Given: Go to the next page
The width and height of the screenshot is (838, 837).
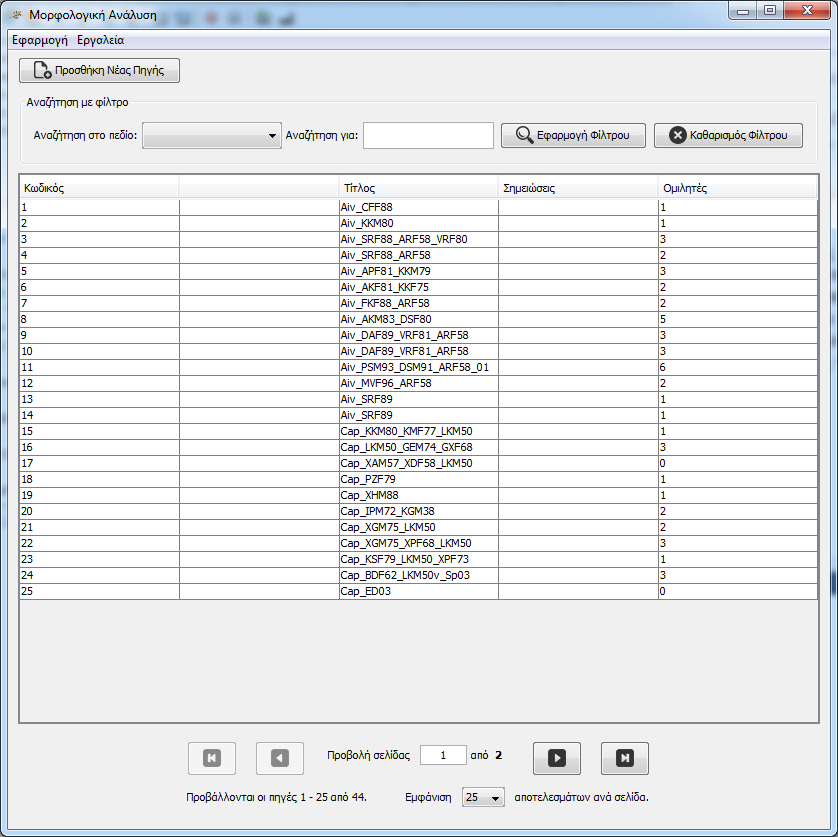Looking at the screenshot, I should tap(556, 758).
